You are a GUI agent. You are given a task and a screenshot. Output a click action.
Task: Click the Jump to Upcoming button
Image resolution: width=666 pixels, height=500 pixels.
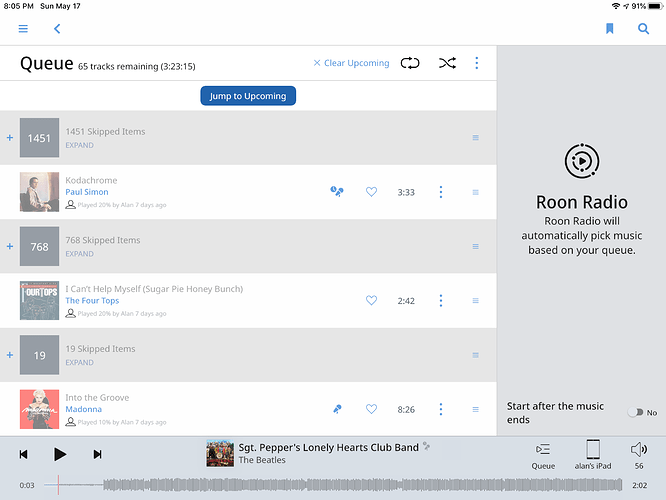(248, 96)
